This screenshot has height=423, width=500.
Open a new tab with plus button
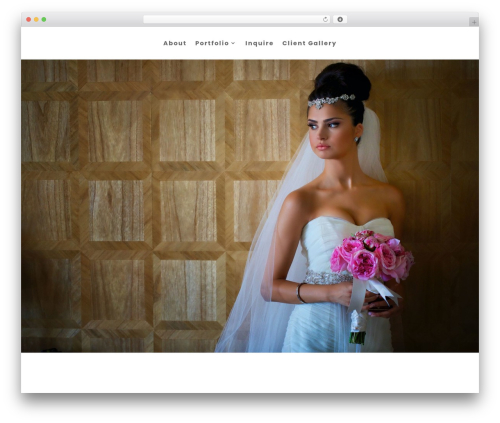point(474,22)
